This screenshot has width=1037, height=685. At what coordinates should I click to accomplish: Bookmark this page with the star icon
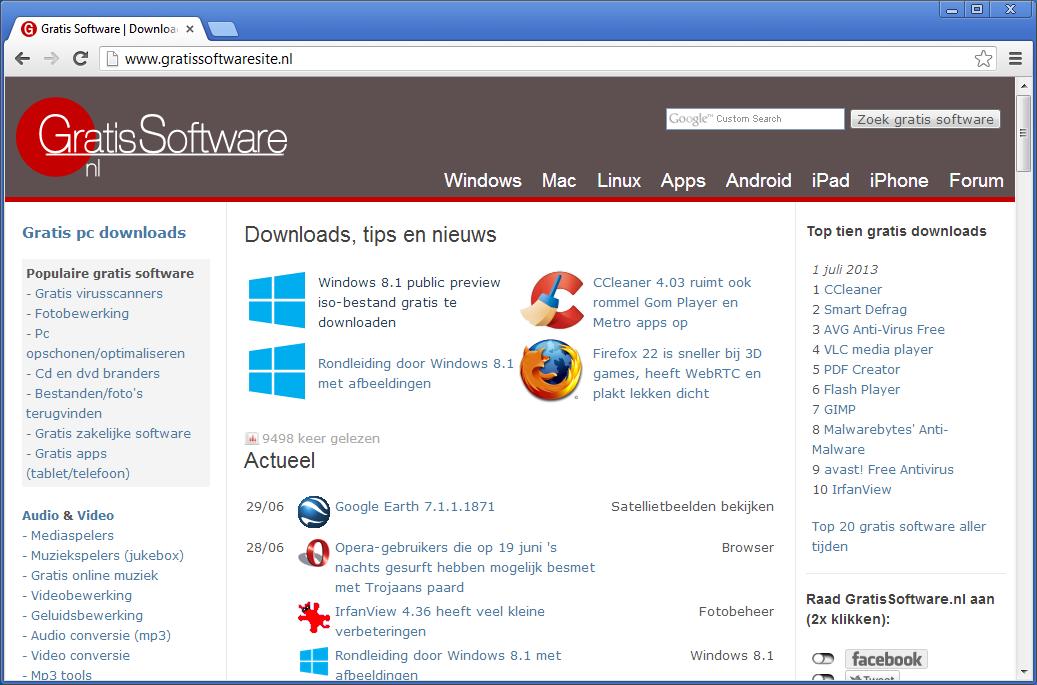tap(983, 58)
